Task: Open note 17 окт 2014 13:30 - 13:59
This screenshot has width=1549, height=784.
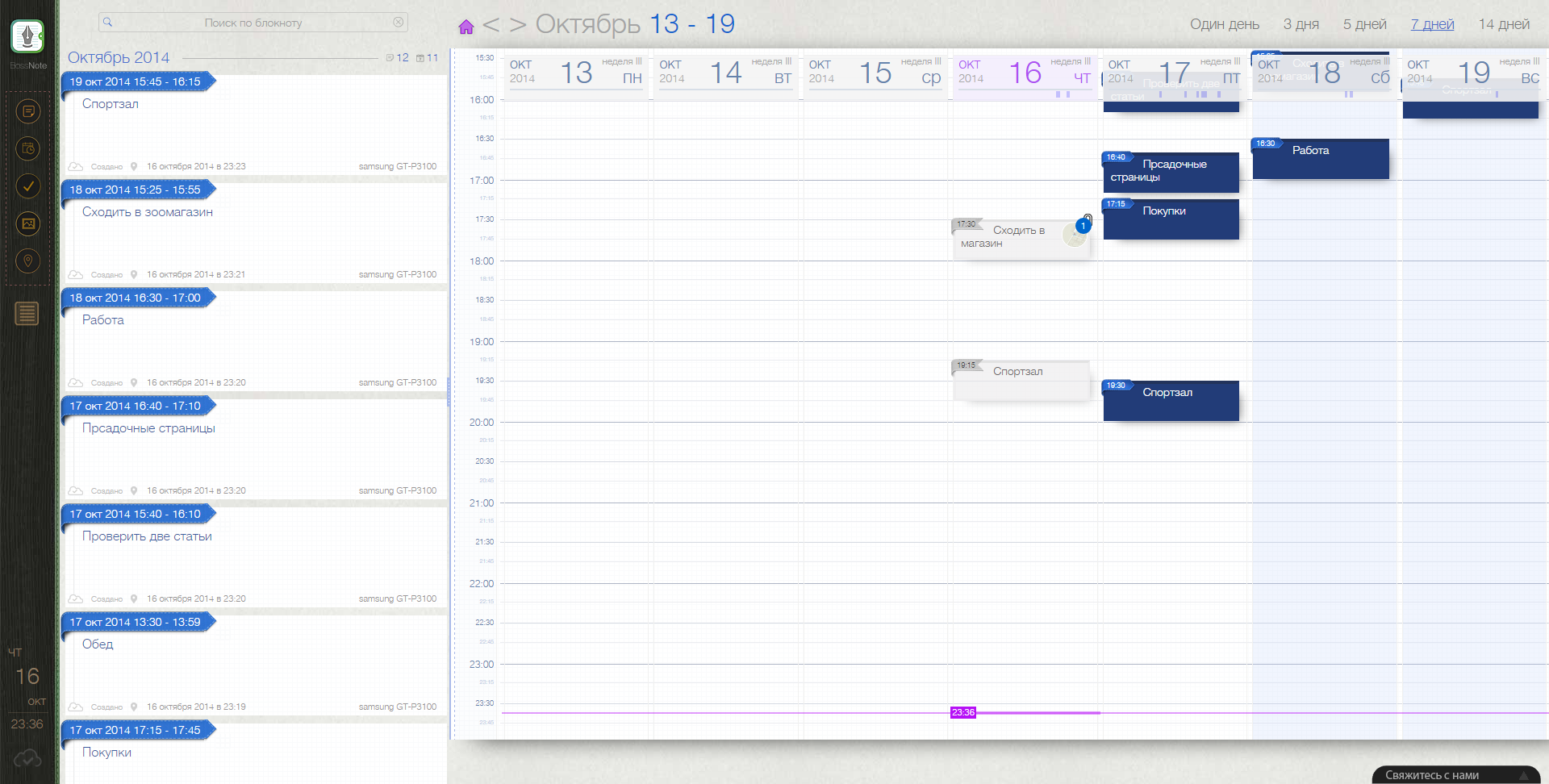Action: coord(135,622)
